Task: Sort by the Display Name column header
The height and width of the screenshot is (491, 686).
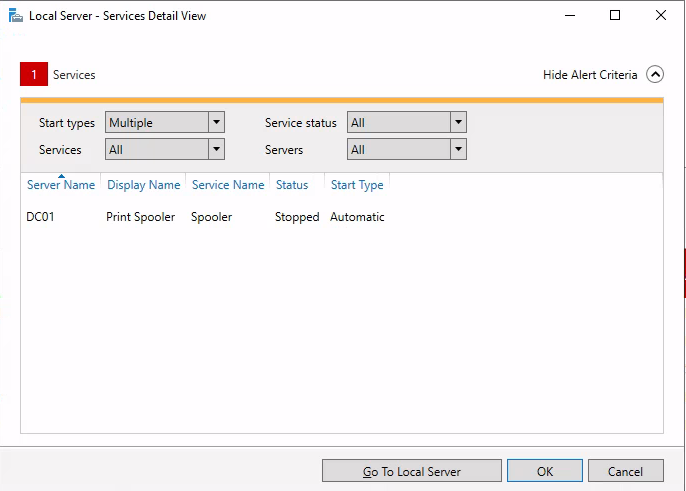Action: click(144, 185)
